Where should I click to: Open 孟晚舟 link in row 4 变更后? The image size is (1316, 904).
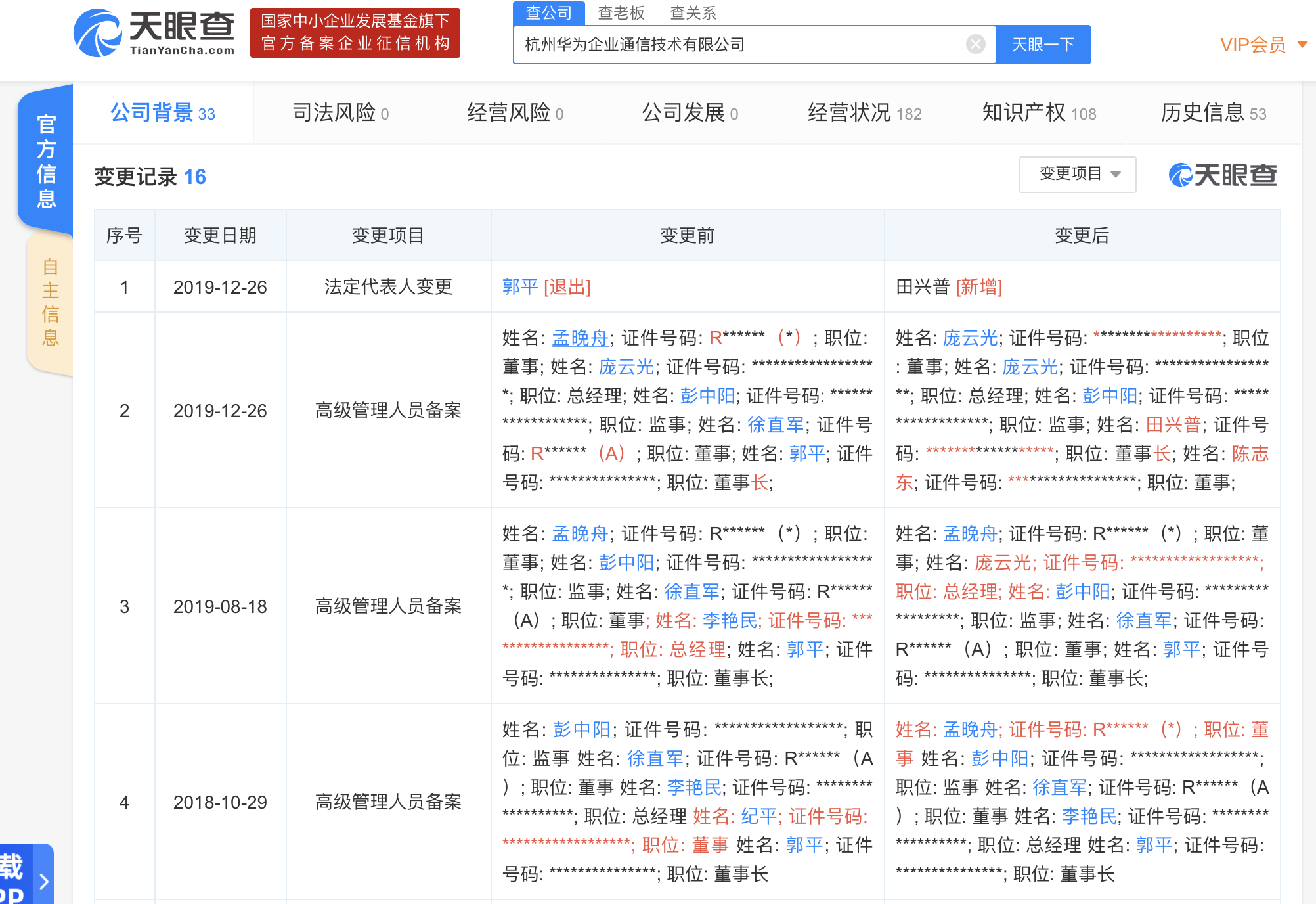point(971,730)
